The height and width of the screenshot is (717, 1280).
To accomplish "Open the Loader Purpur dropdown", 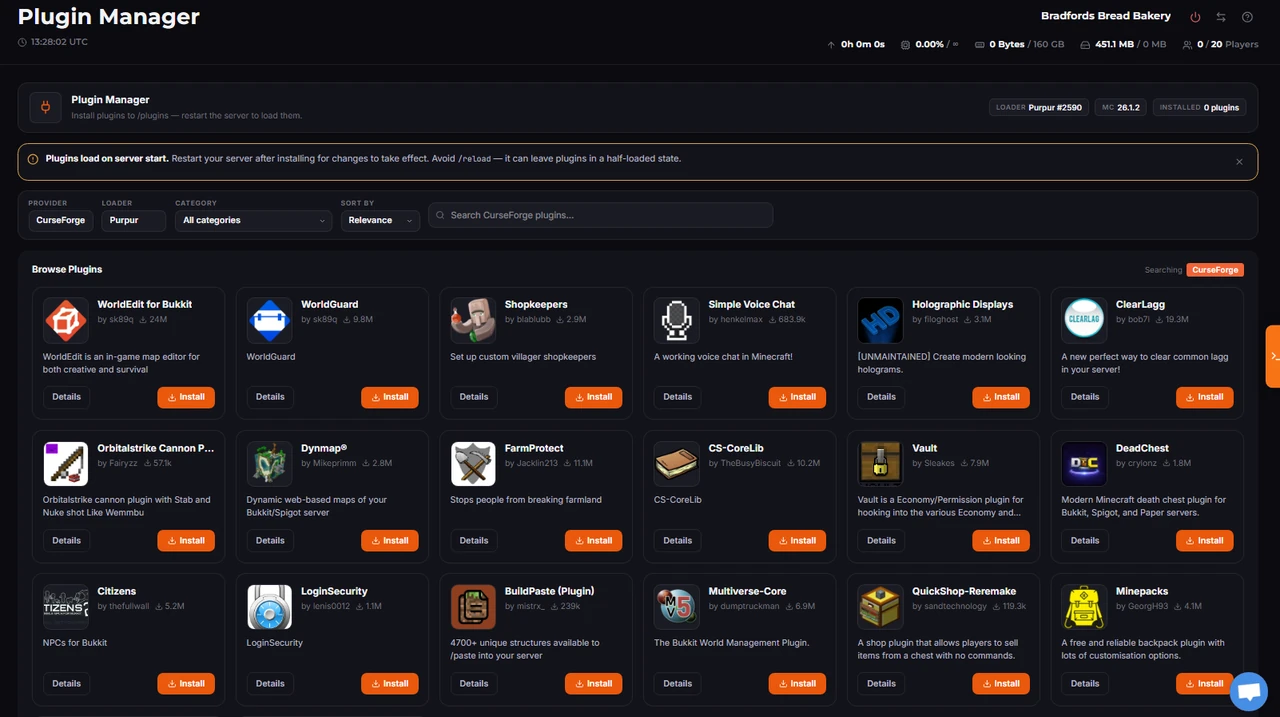I will [x=134, y=220].
